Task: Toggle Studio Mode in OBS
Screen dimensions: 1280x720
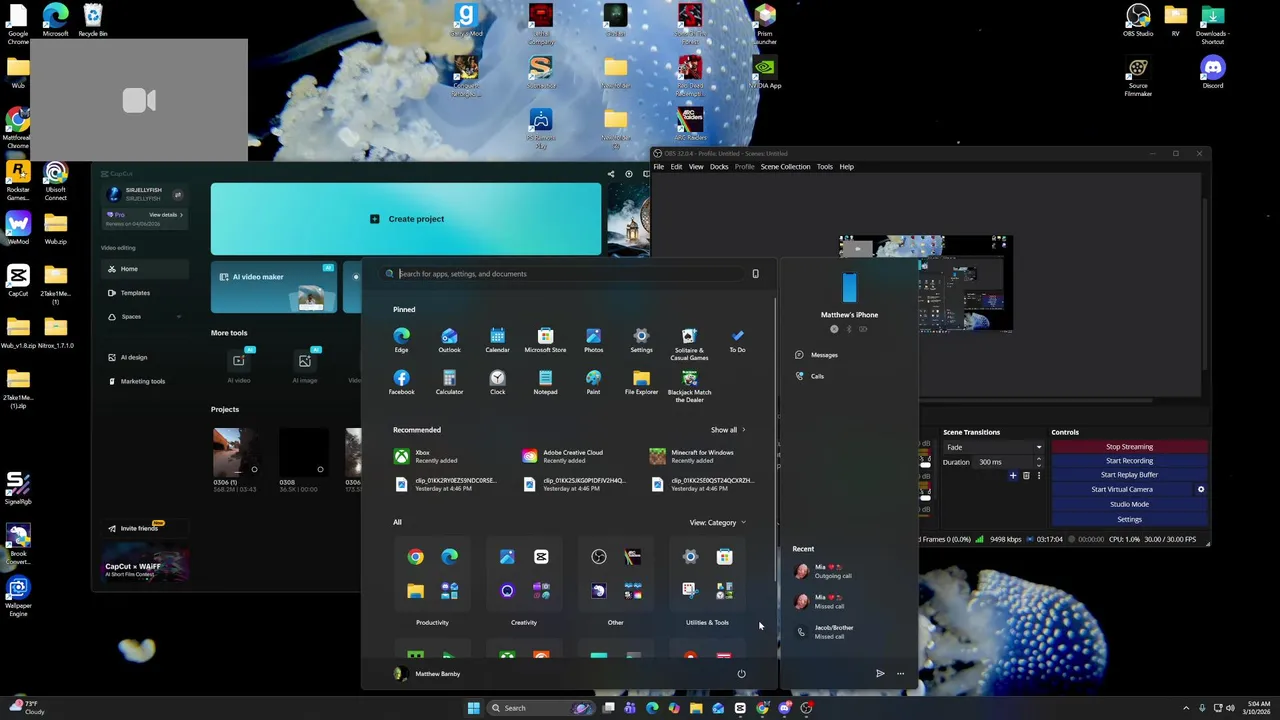Action: [1129, 504]
